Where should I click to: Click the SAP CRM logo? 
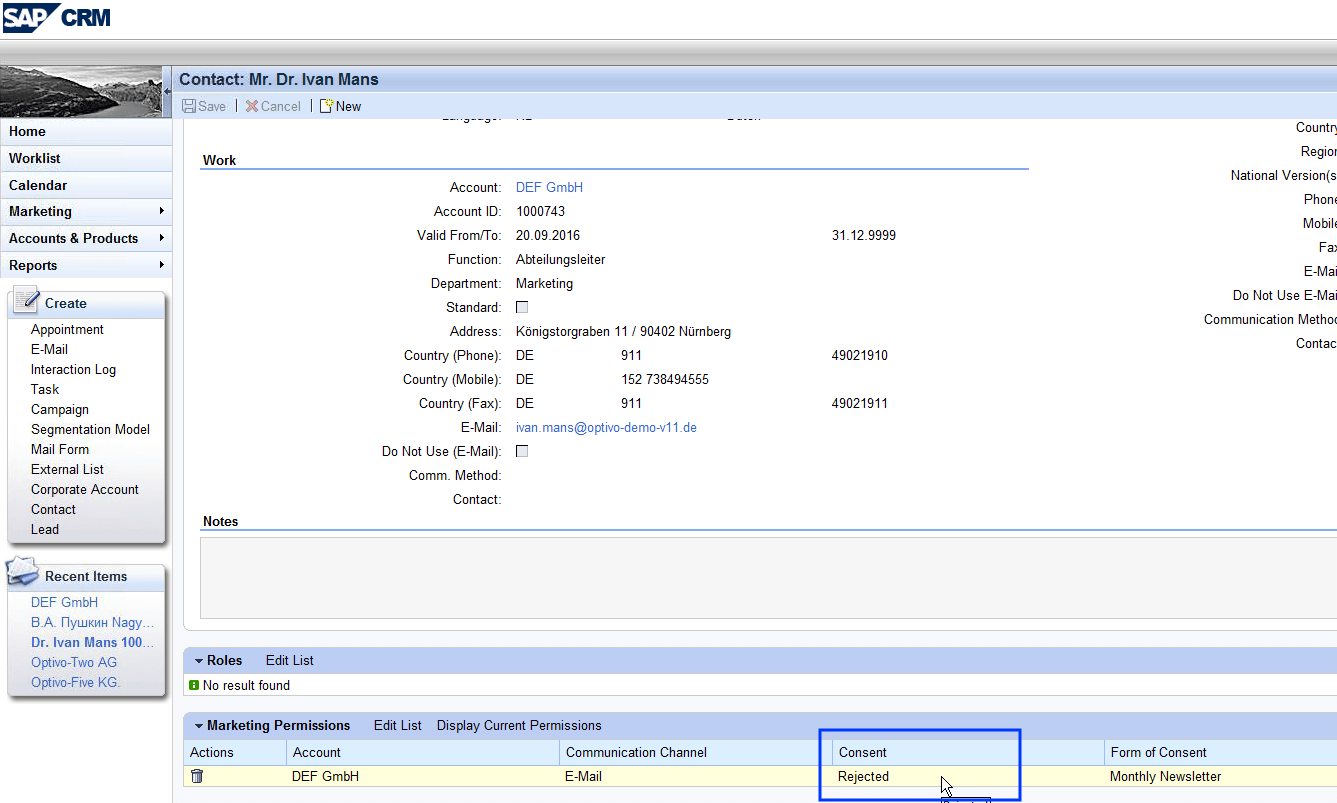click(x=56, y=17)
